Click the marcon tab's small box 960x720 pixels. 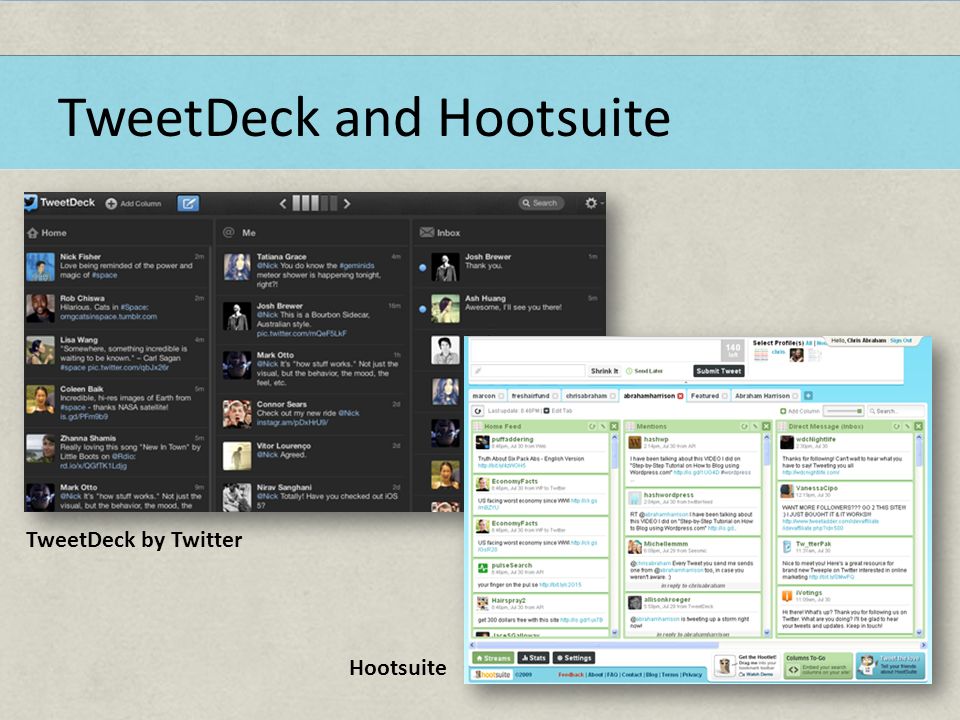pyautogui.click(x=501, y=396)
